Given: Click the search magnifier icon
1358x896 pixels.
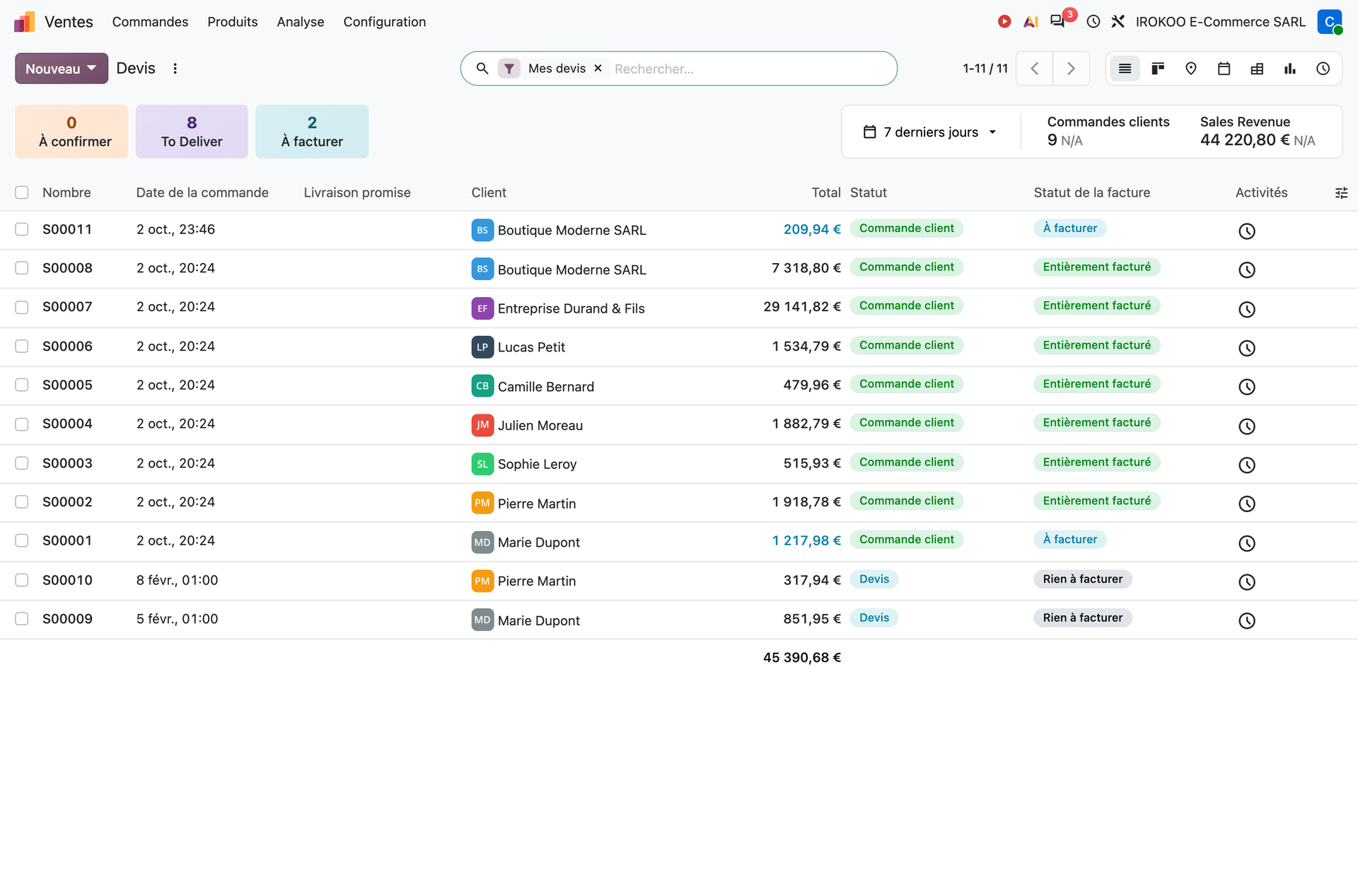Looking at the screenshot, I should click(482, 69).
